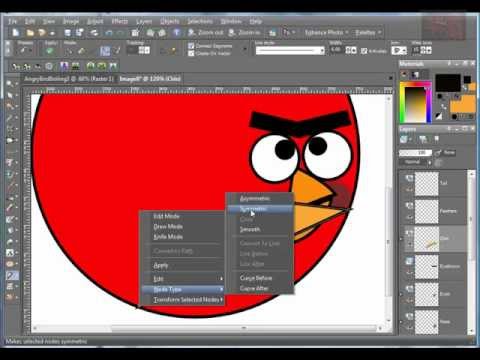Choose Smooth in Node Type submenu

click(x=259, y=230)
